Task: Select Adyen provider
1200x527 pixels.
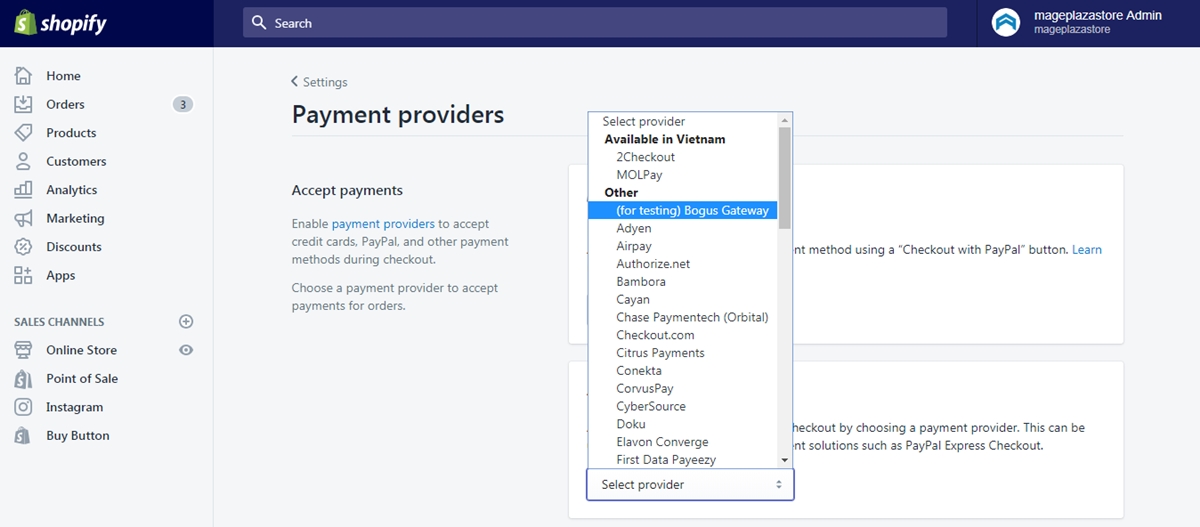Action: tap(683, 228)
